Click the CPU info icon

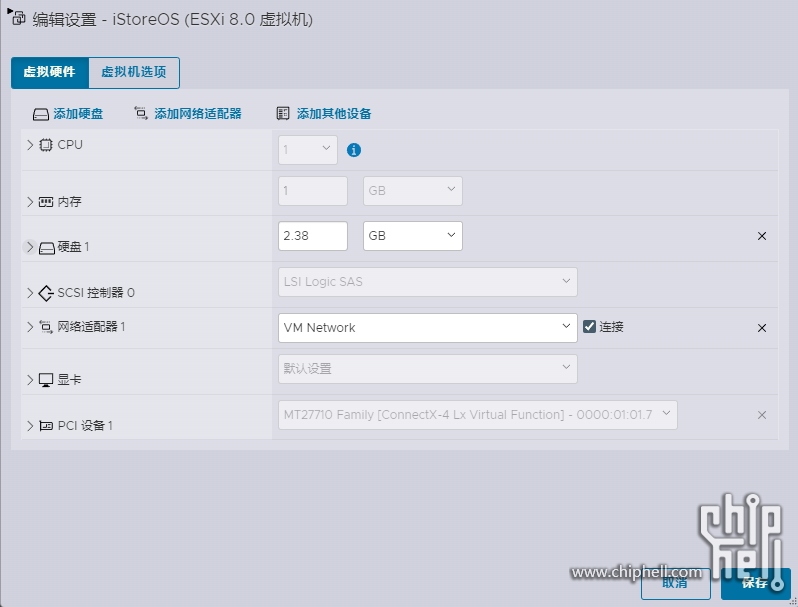click(354, 150)
